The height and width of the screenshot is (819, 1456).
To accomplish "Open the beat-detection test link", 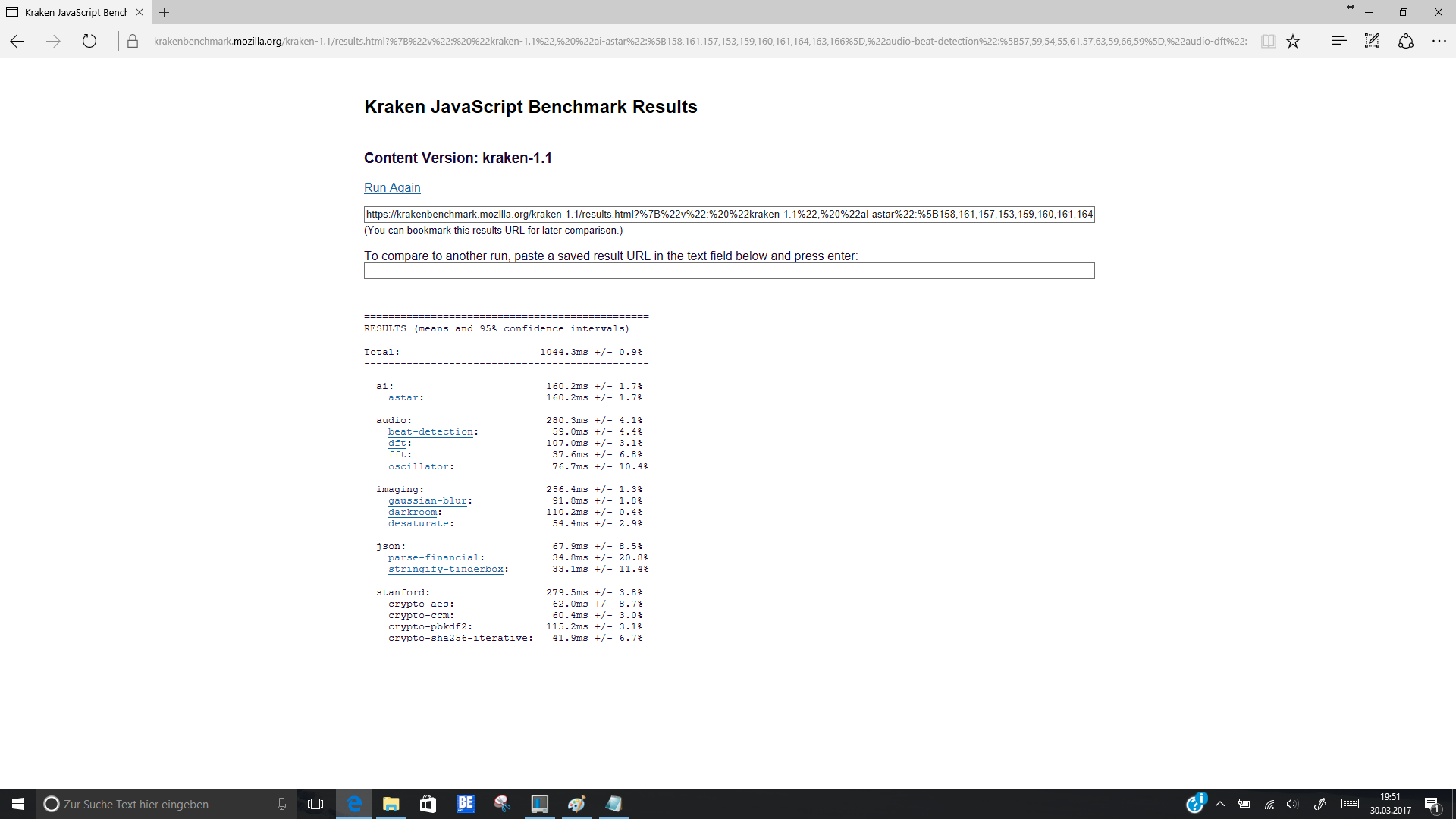I will tap(430, 431).
